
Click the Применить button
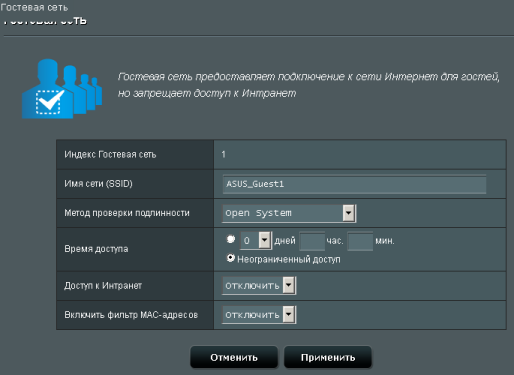pyautogui.click(x=328, y=357)
